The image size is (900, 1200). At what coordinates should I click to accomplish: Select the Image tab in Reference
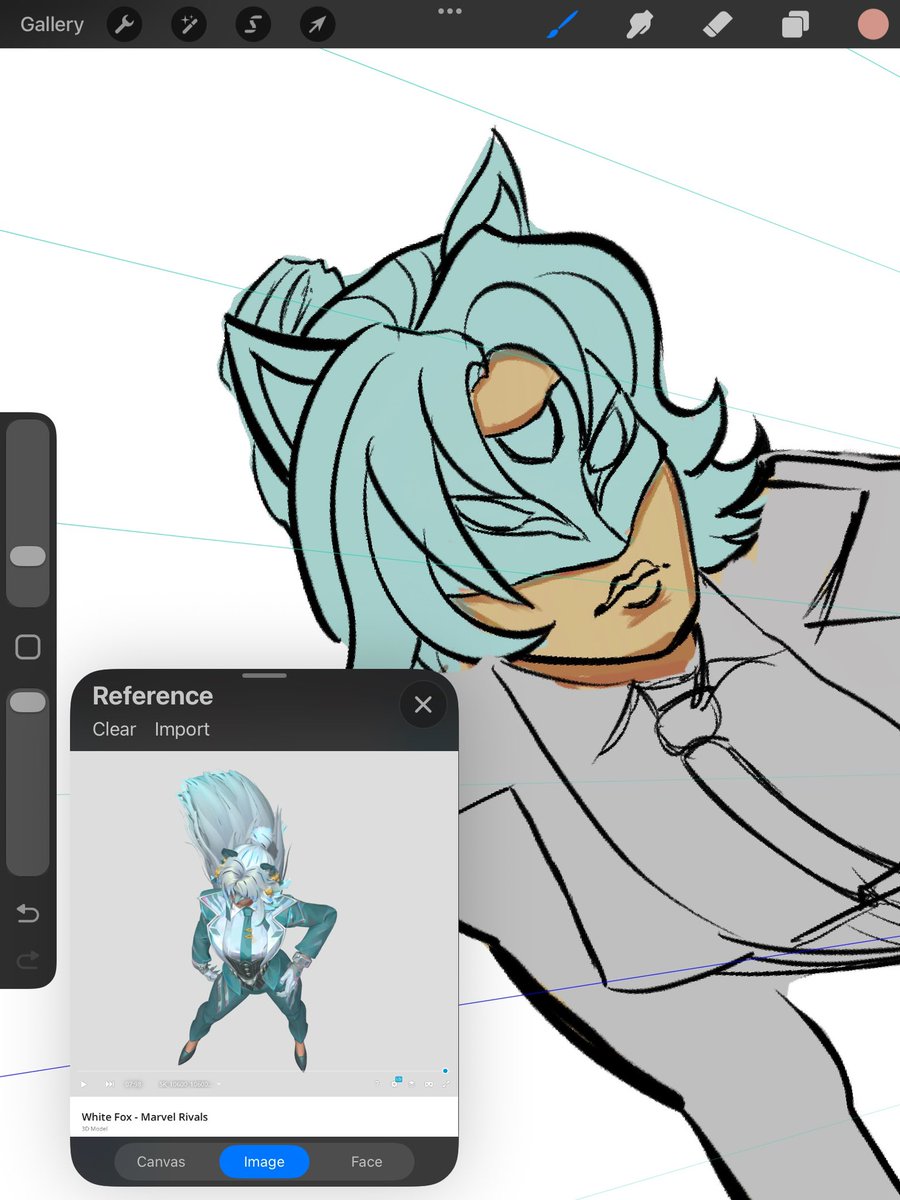point(264,1161)
